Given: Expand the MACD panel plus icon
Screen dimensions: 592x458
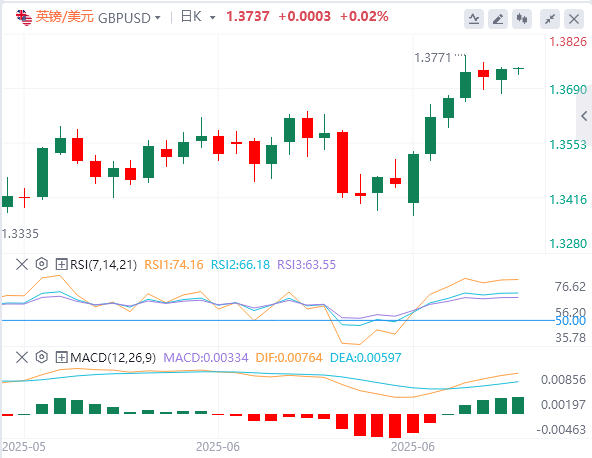Looking at the screenshot, I should (x=61, y=357).
